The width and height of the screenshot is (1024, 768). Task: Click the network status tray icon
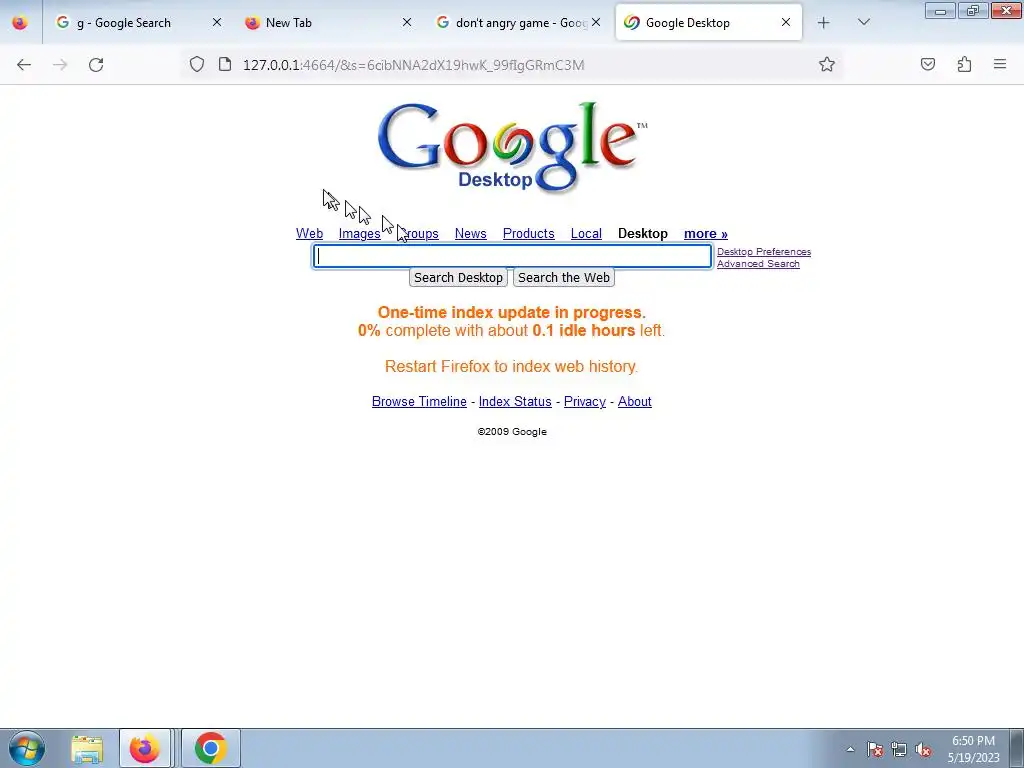click(x=899, y=749)
